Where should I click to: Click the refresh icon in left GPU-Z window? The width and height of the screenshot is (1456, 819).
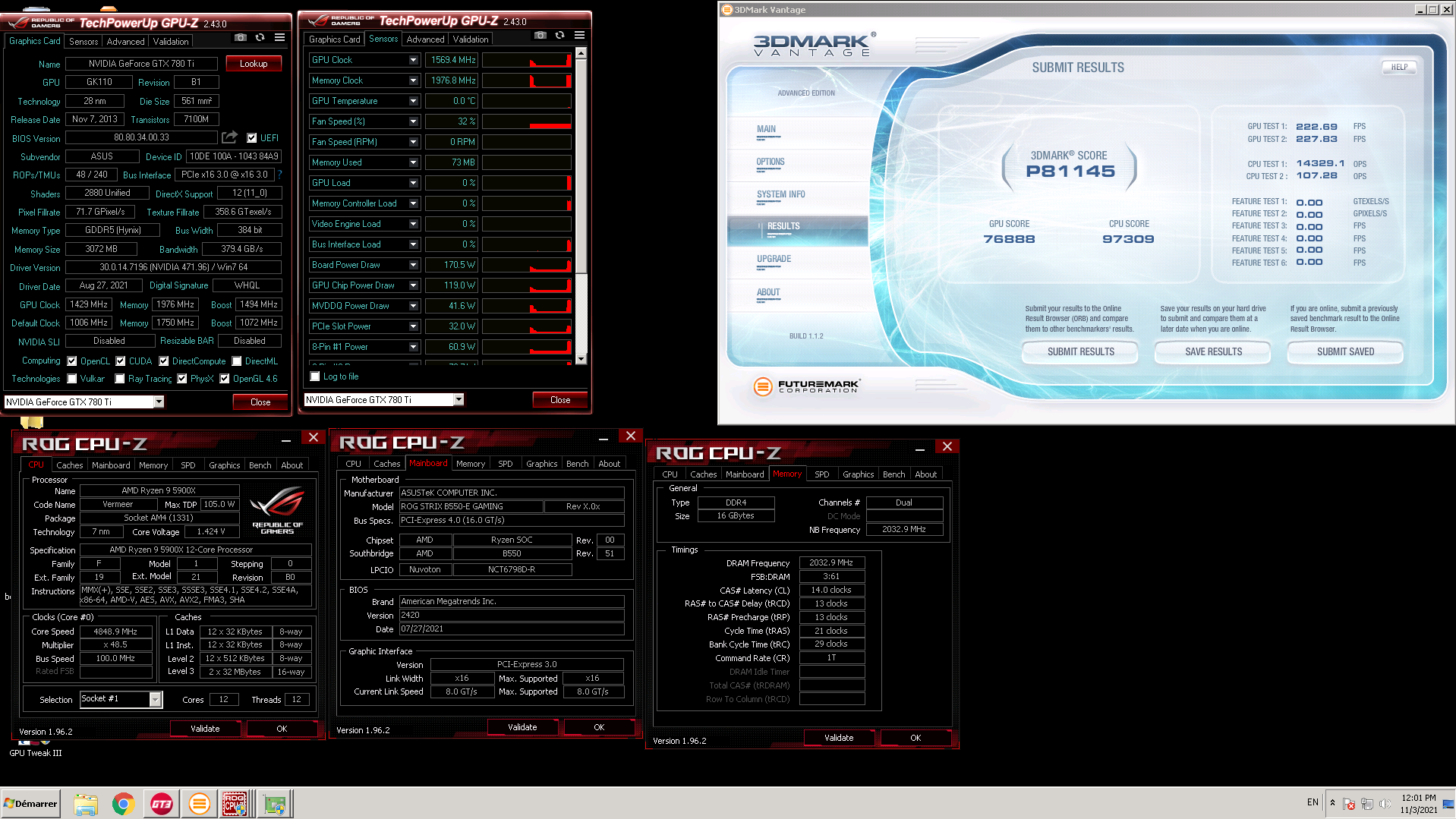pyautogui.click(x=260, y=37)
